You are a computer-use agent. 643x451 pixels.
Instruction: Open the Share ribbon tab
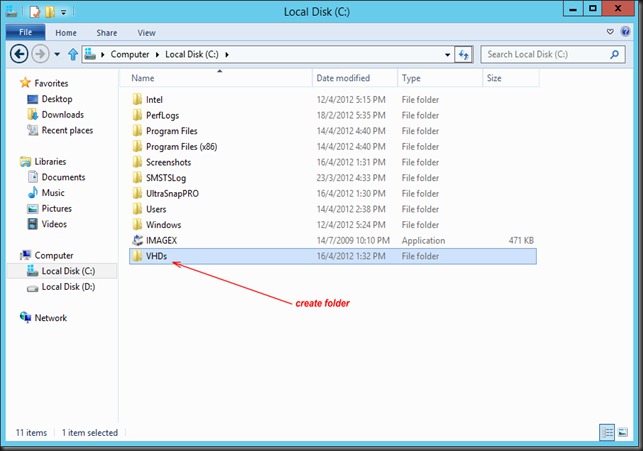(x=107, y=33)
